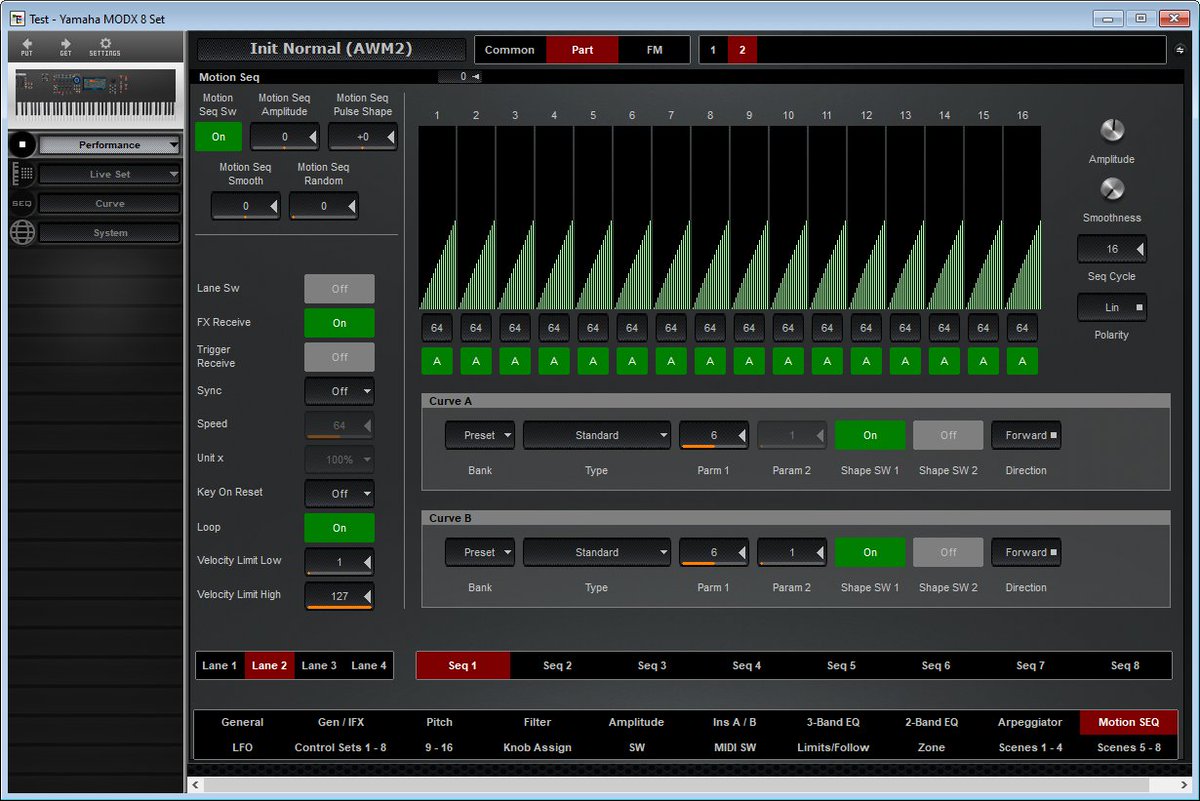This screenshot has width=1200, height=801.
Task: Open the Unit x 100% dropdown
Action: pyautogui.click(x=340, y=459)
